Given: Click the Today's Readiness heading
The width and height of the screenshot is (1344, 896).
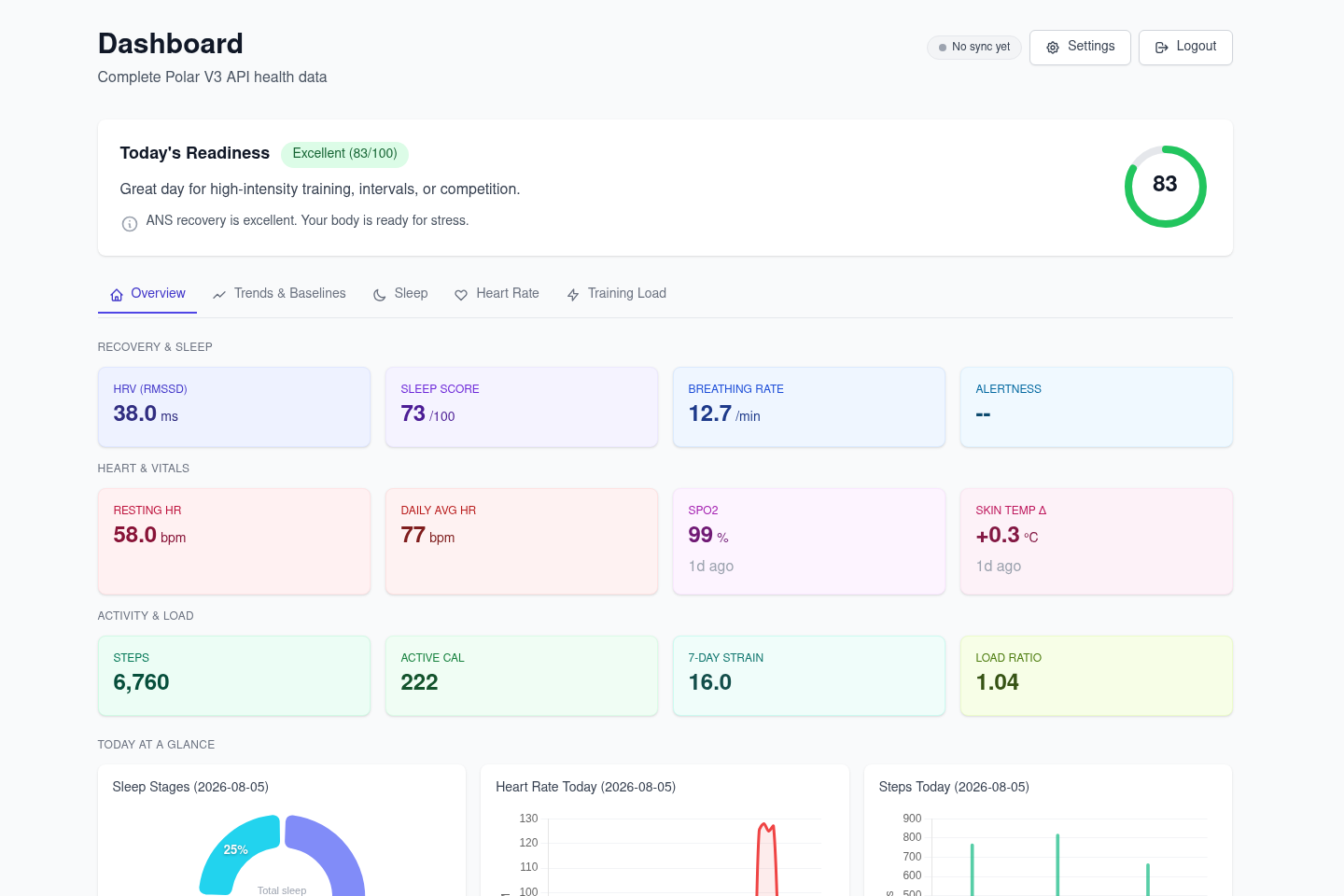Looking at the screenshot, I should [x=195, y=153].
